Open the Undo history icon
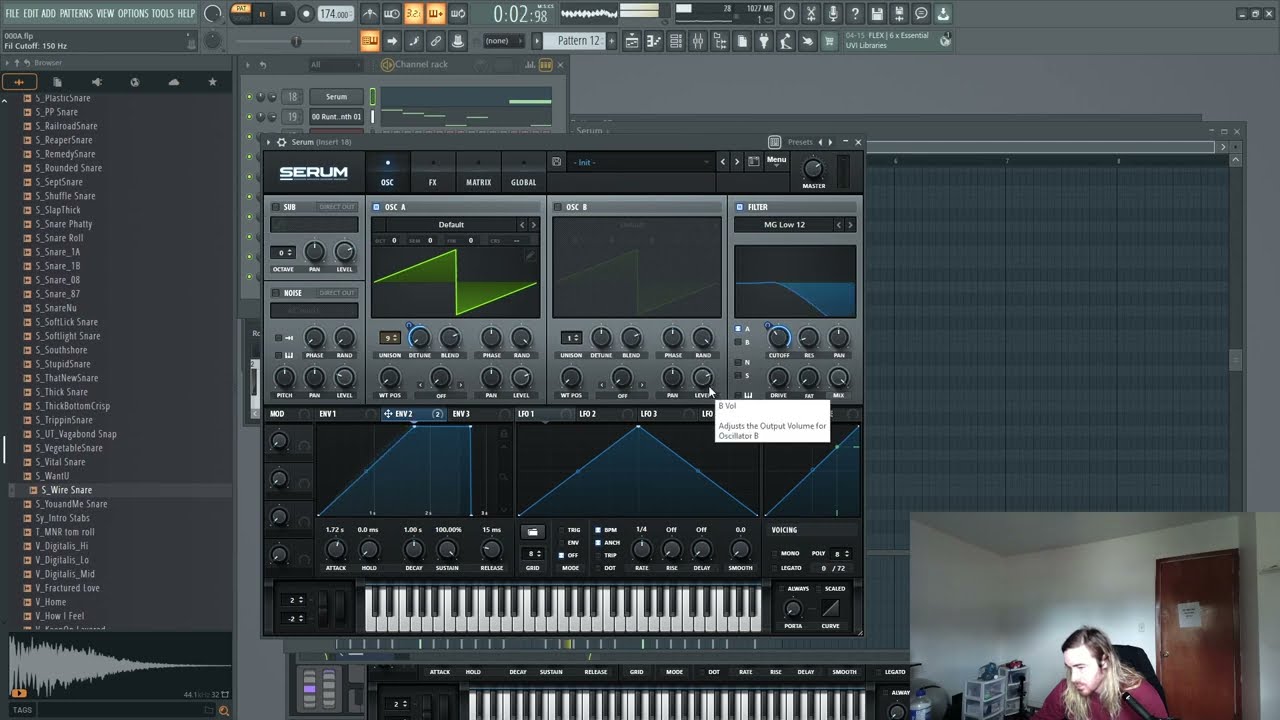The image size is (1280, 720). point(789,14)
